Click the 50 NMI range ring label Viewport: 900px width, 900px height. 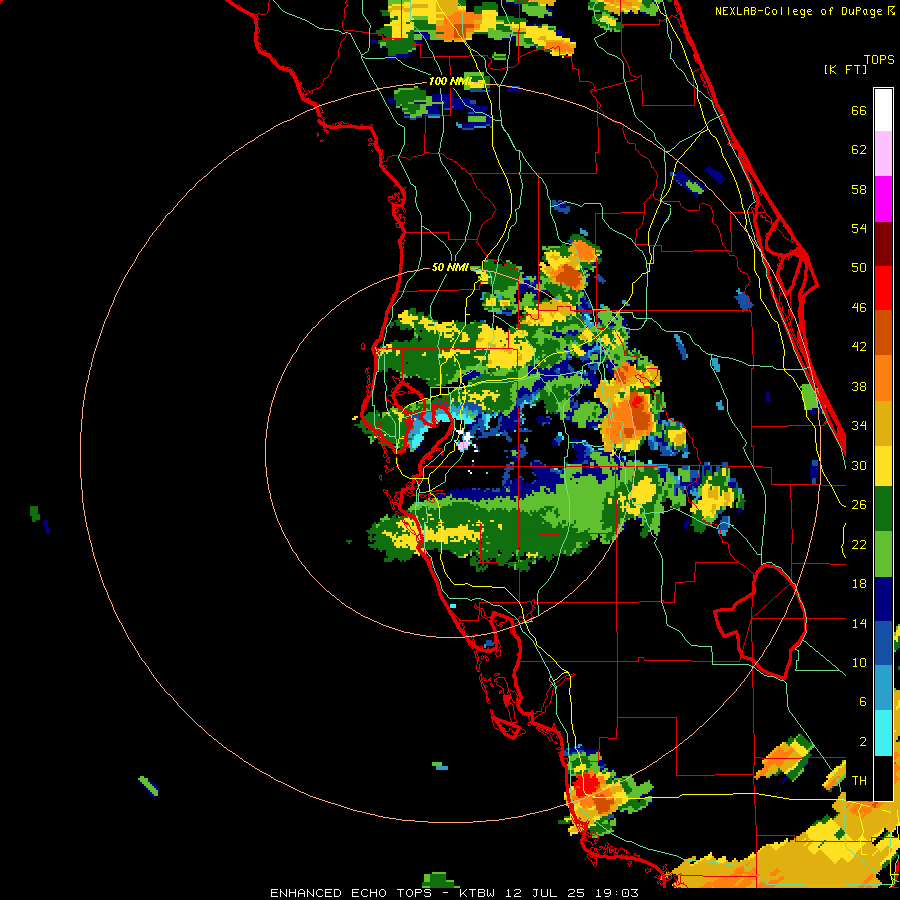(x=451, y=267)
